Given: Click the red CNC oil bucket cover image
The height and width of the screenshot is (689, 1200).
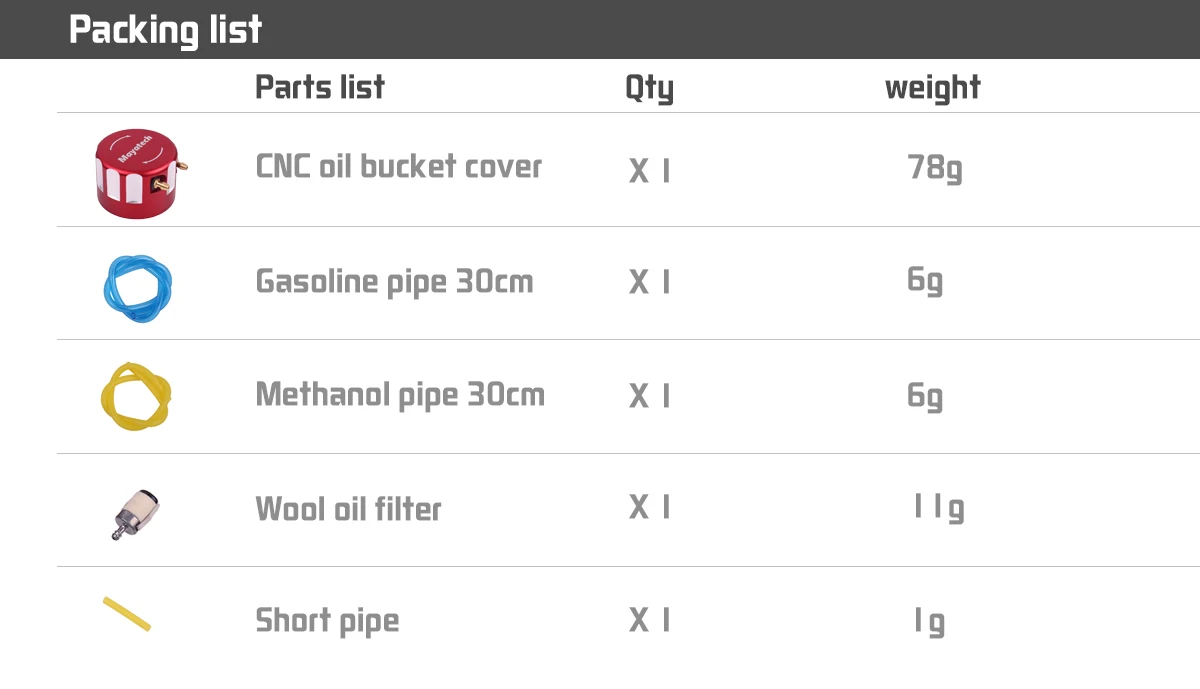Looking at the screenshot, I should (139, 172).
